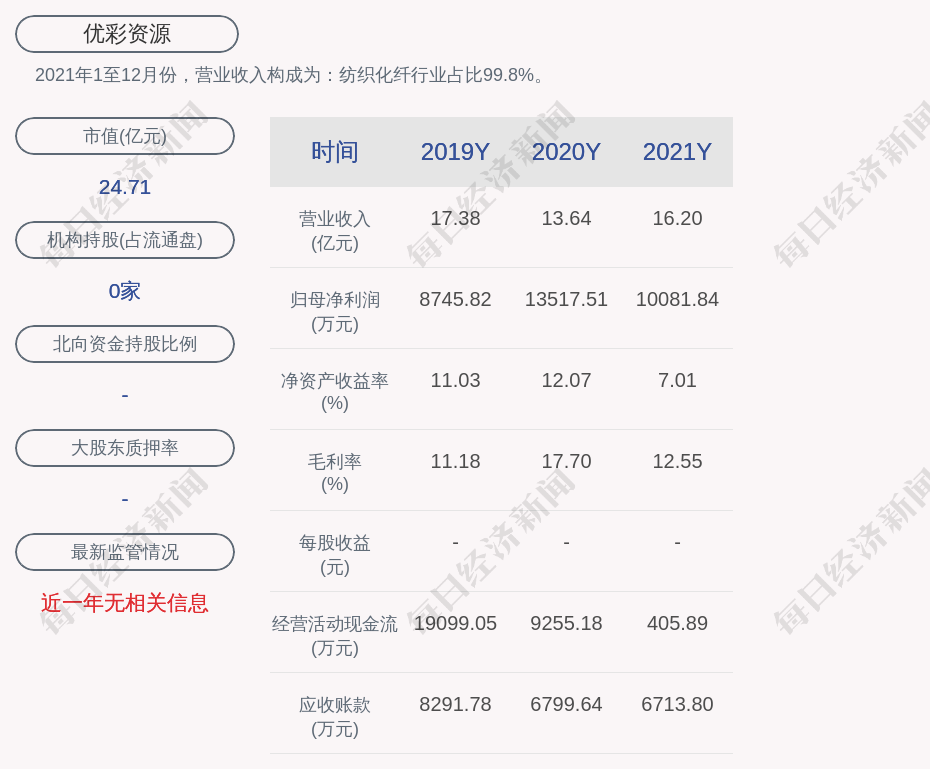Select the 0家 institutional holding value
Screen dimensions: 930x769
coord(125,291)
